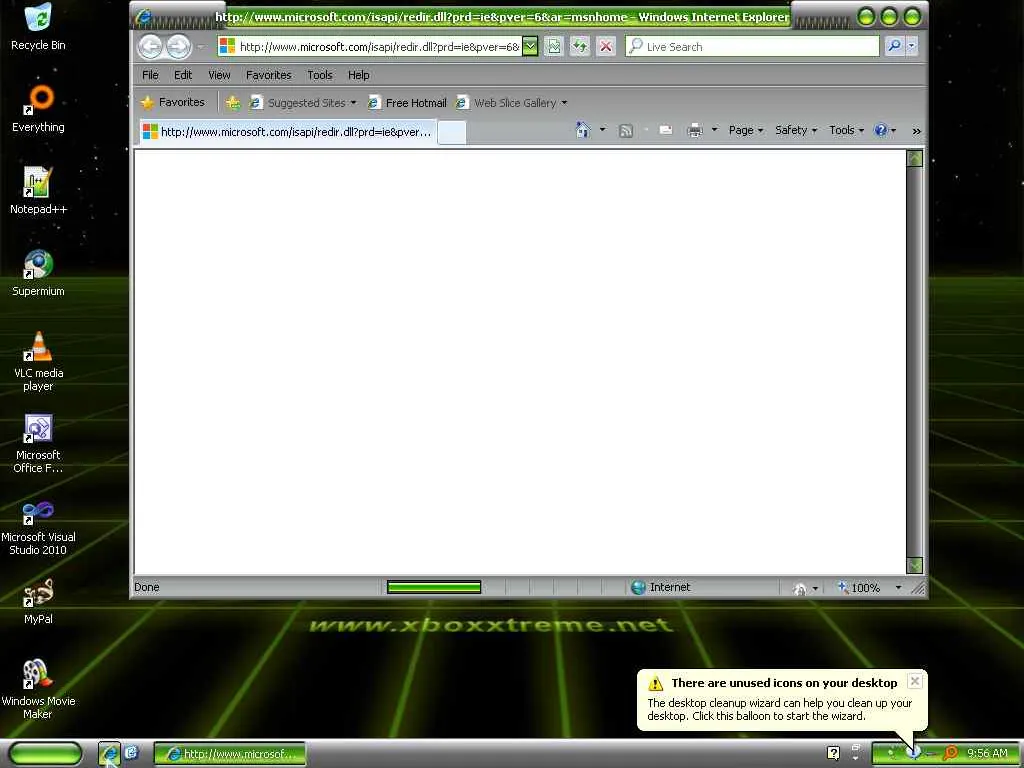1024x768 pixels.
Task: Click the RSS feeds icon
Action: pos(626,131)
